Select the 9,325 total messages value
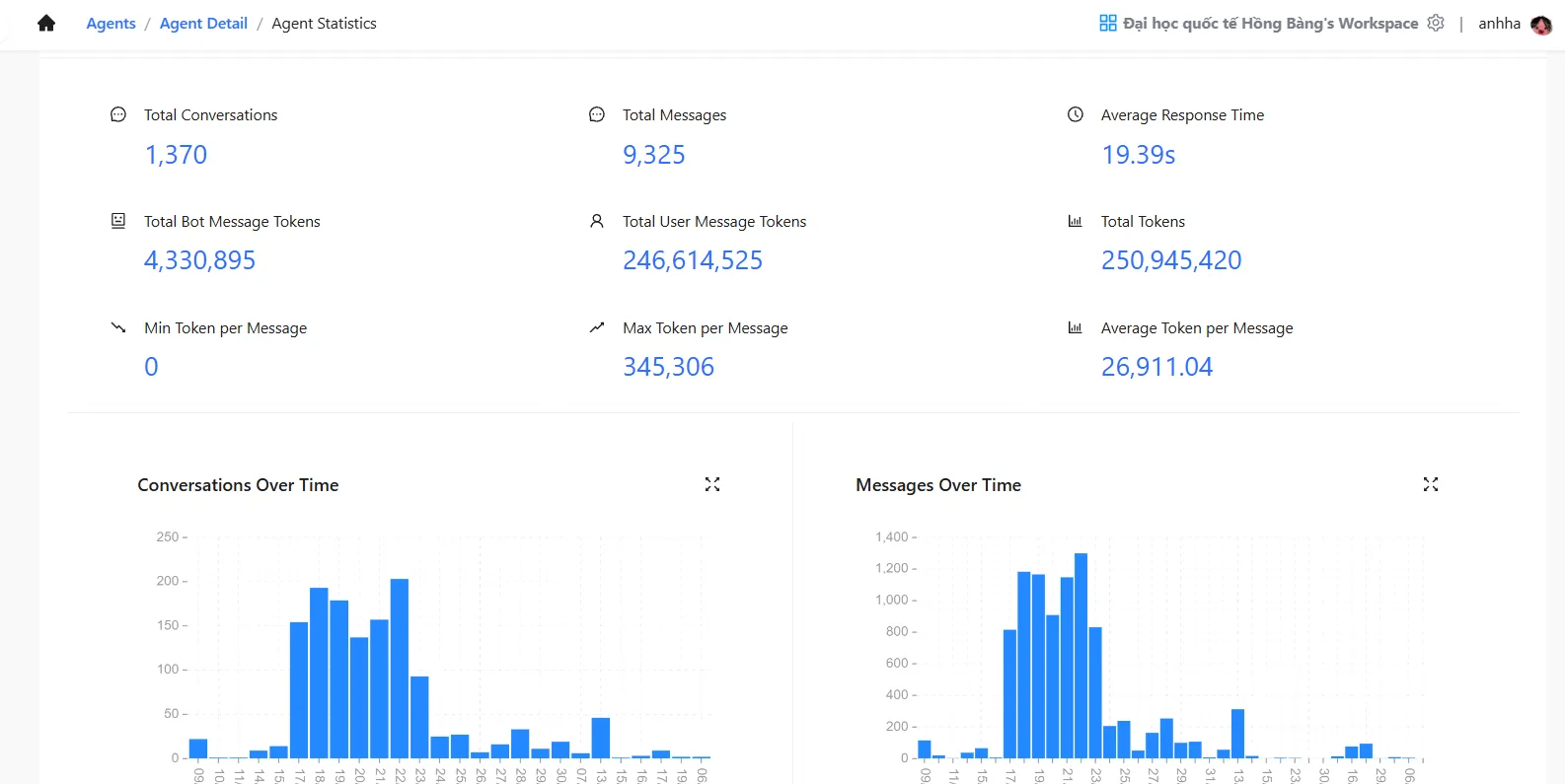Image resolution: width=1565 pixels, height=784 pixels. click(x=653, y=155)
